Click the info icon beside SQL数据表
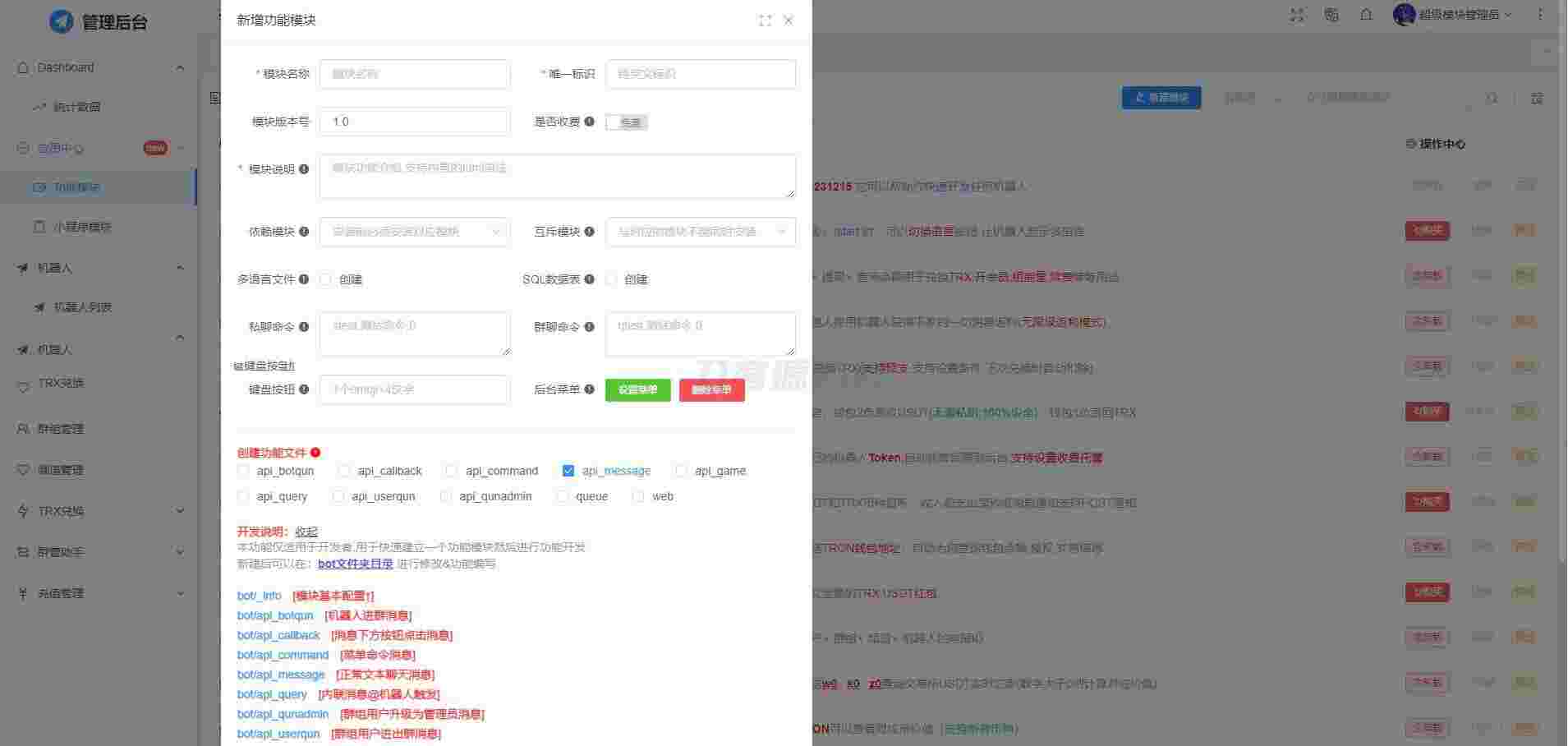 (589, 279)
